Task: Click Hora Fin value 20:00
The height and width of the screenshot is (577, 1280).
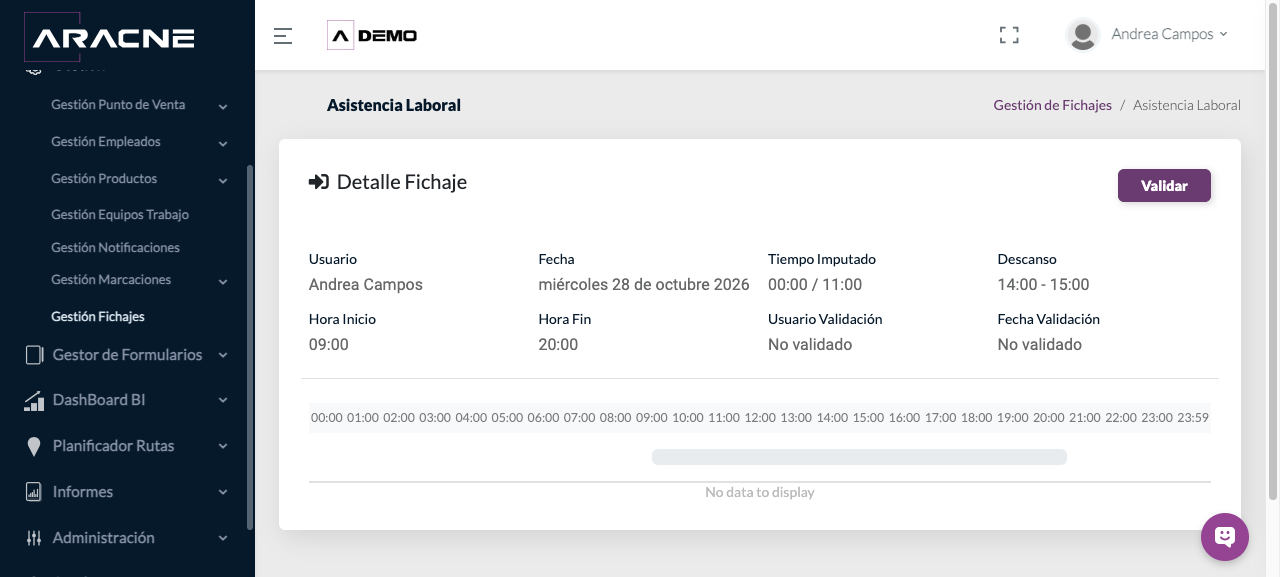Action: tap(558, 345)
